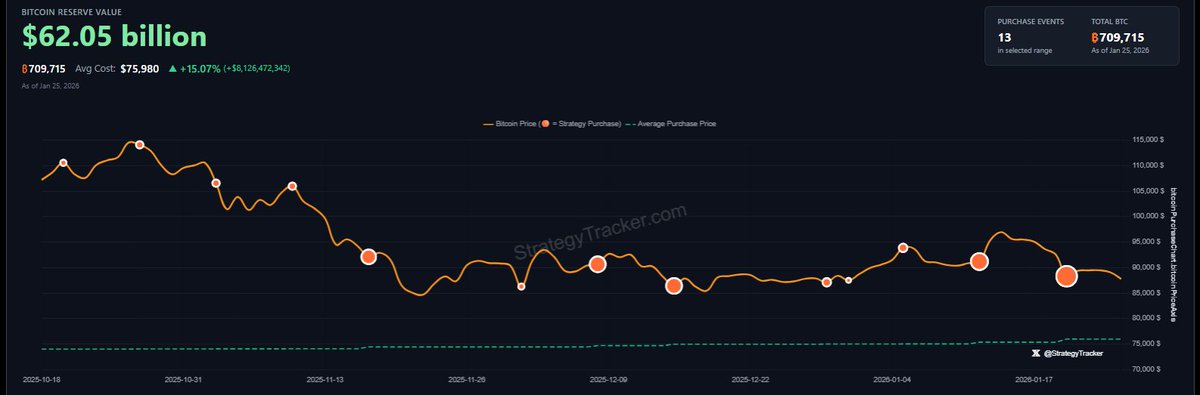The height and width of the screenshot is (395, 1200).
Task: Click the 2026-01-04 date on x-axis
Action: coord(892,380)
